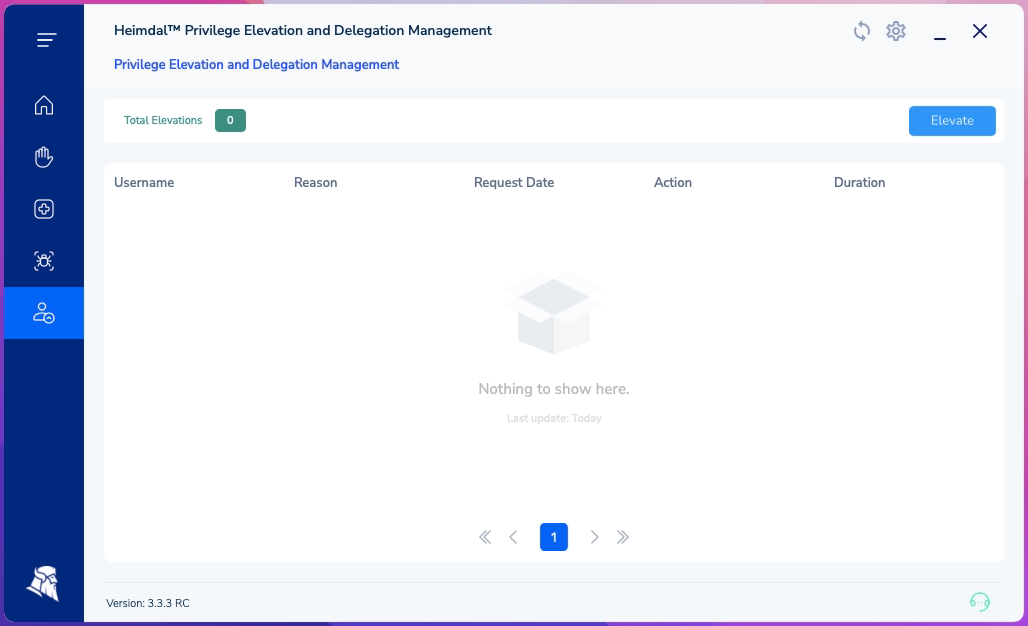Screen dimensions: 1028x626
Task: Go to the Home dashboard icon
Action: (44, 105)
